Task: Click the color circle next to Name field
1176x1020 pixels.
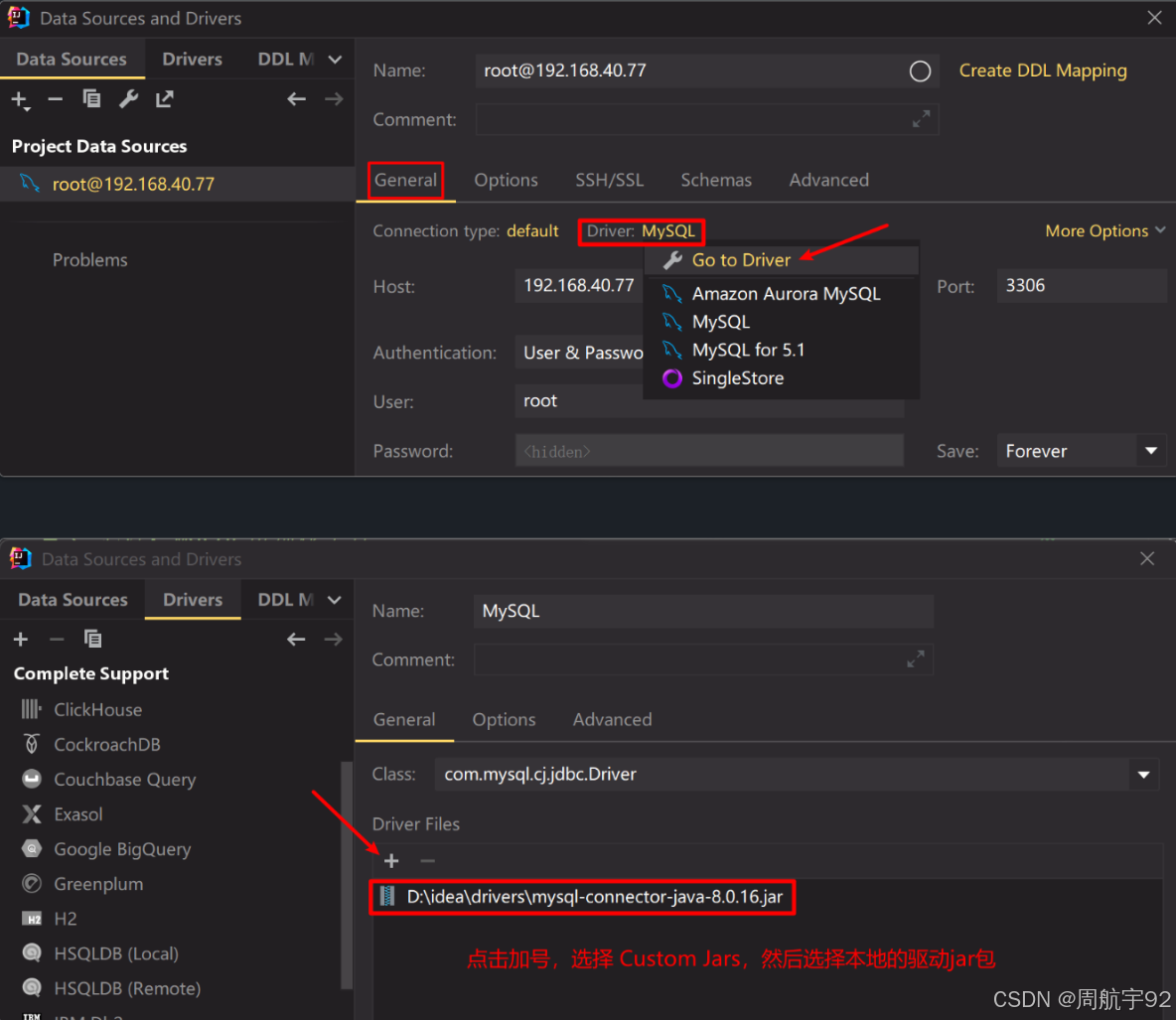Action: (921, 72)
